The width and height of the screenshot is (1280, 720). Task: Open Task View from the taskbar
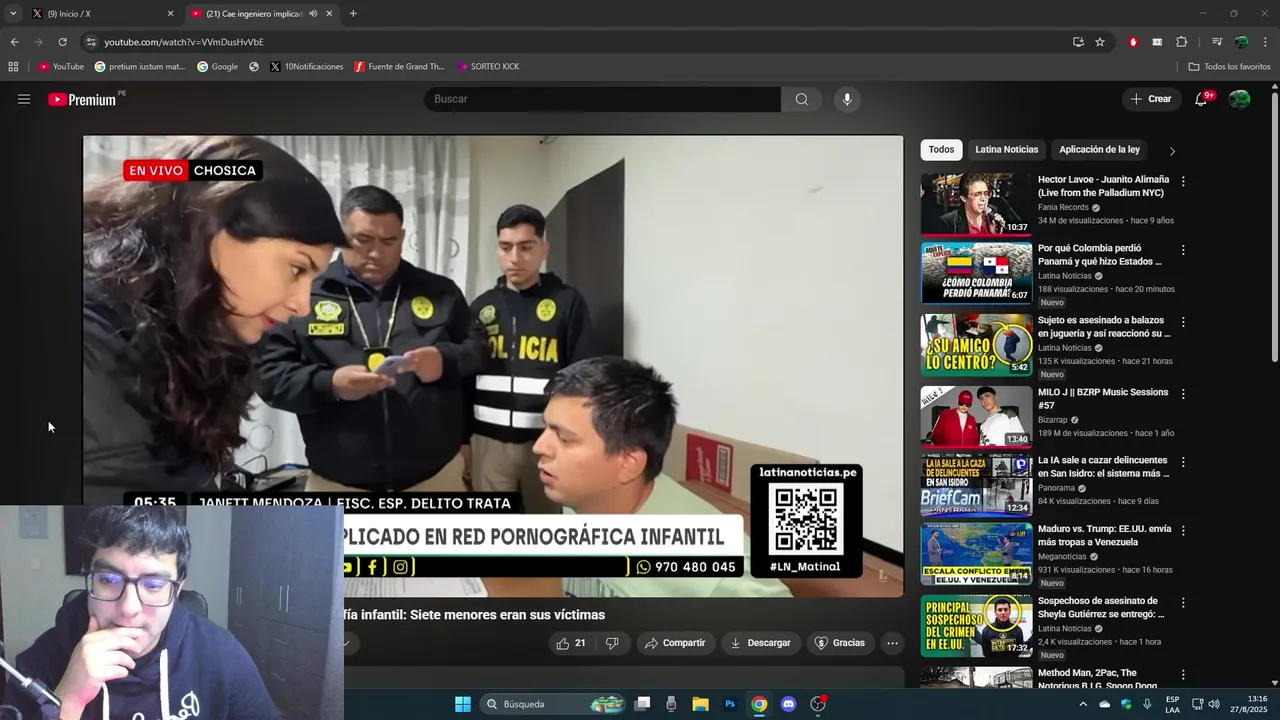coord(643,704)
